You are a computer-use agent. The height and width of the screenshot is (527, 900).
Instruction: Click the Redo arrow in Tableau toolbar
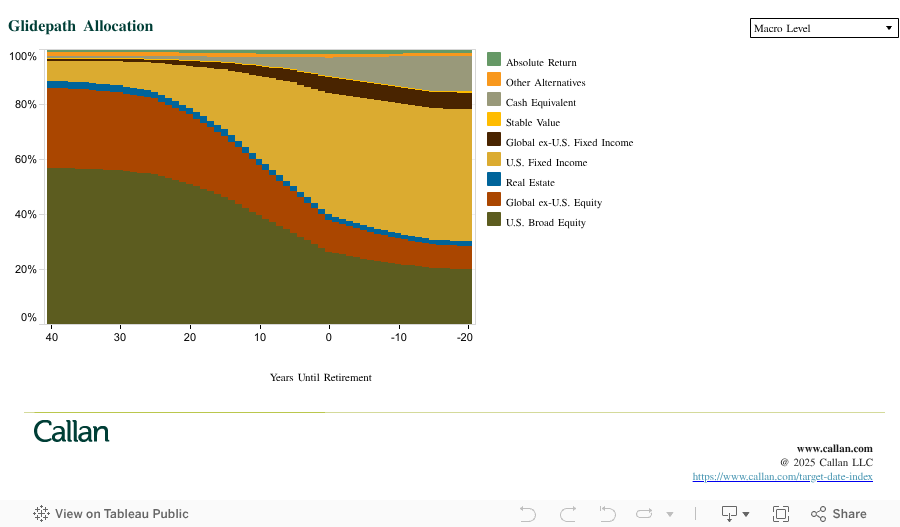[x=568, y=514]
